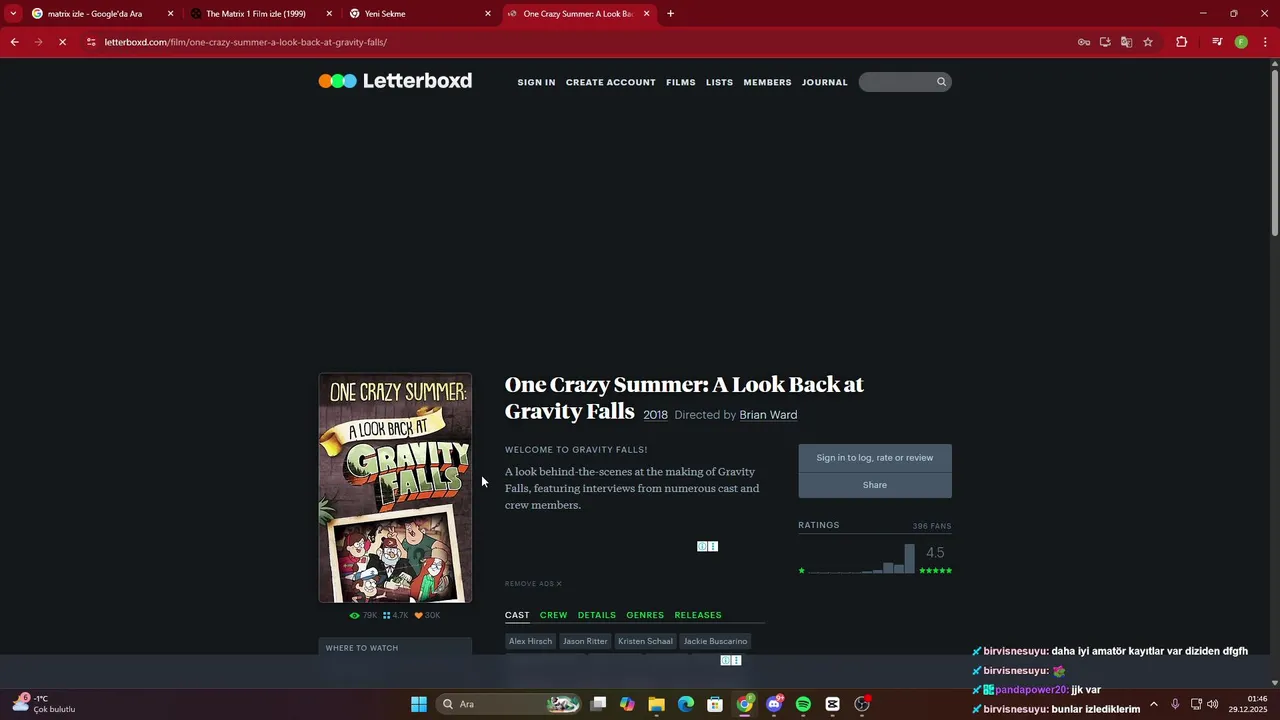
Task: Click the Gravity Falls poster image
Action: coord(395,488)
